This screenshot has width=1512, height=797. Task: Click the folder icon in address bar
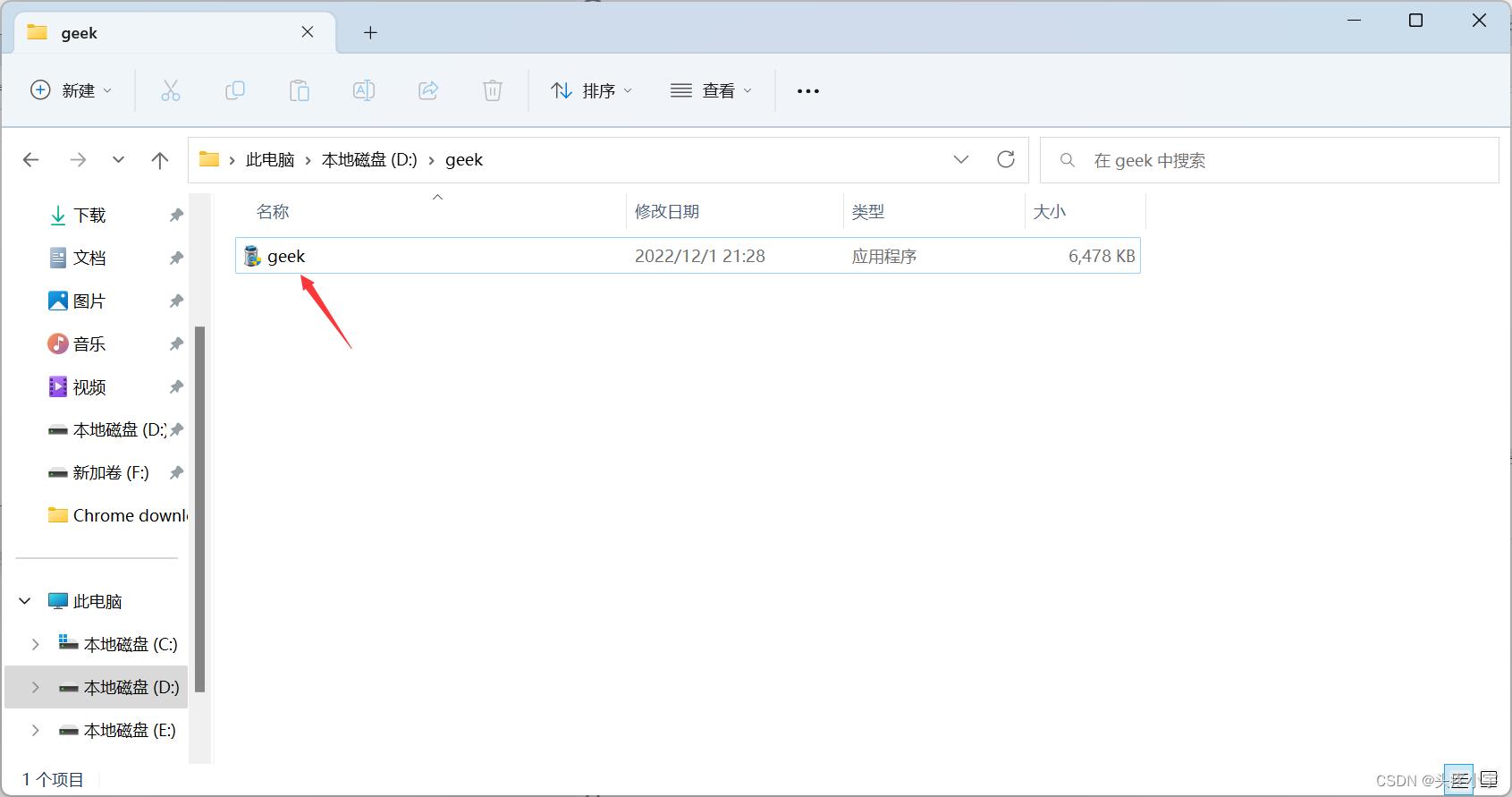[x=209, y=159]
